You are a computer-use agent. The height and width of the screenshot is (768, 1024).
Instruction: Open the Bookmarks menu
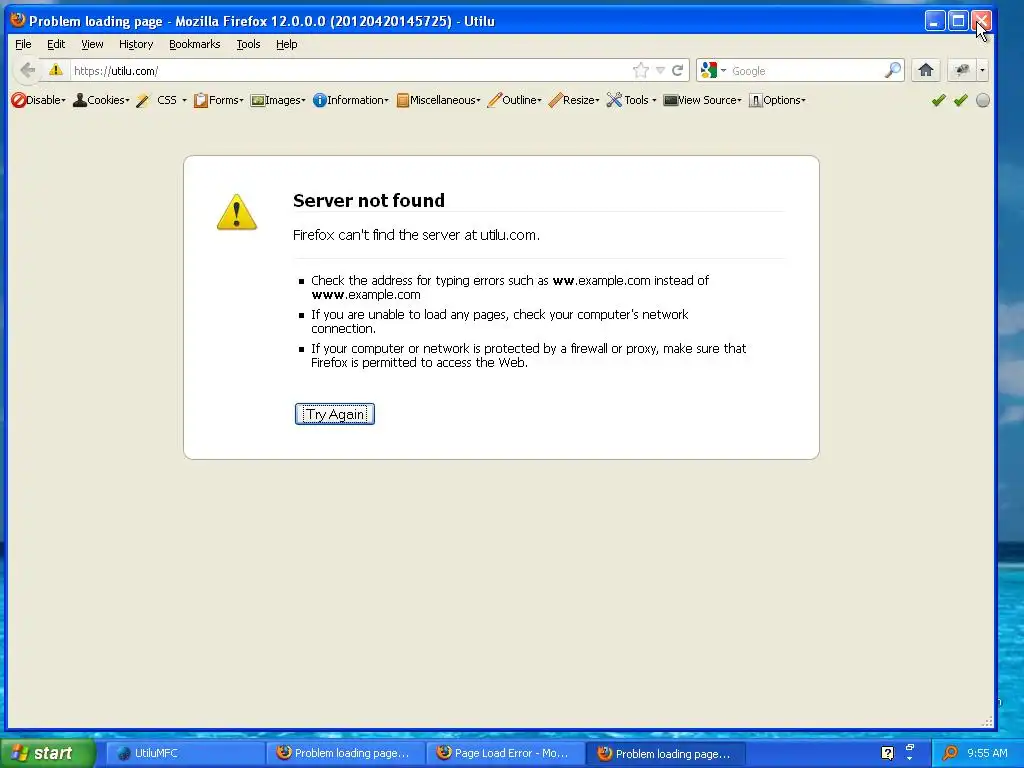tap(195, 44)
